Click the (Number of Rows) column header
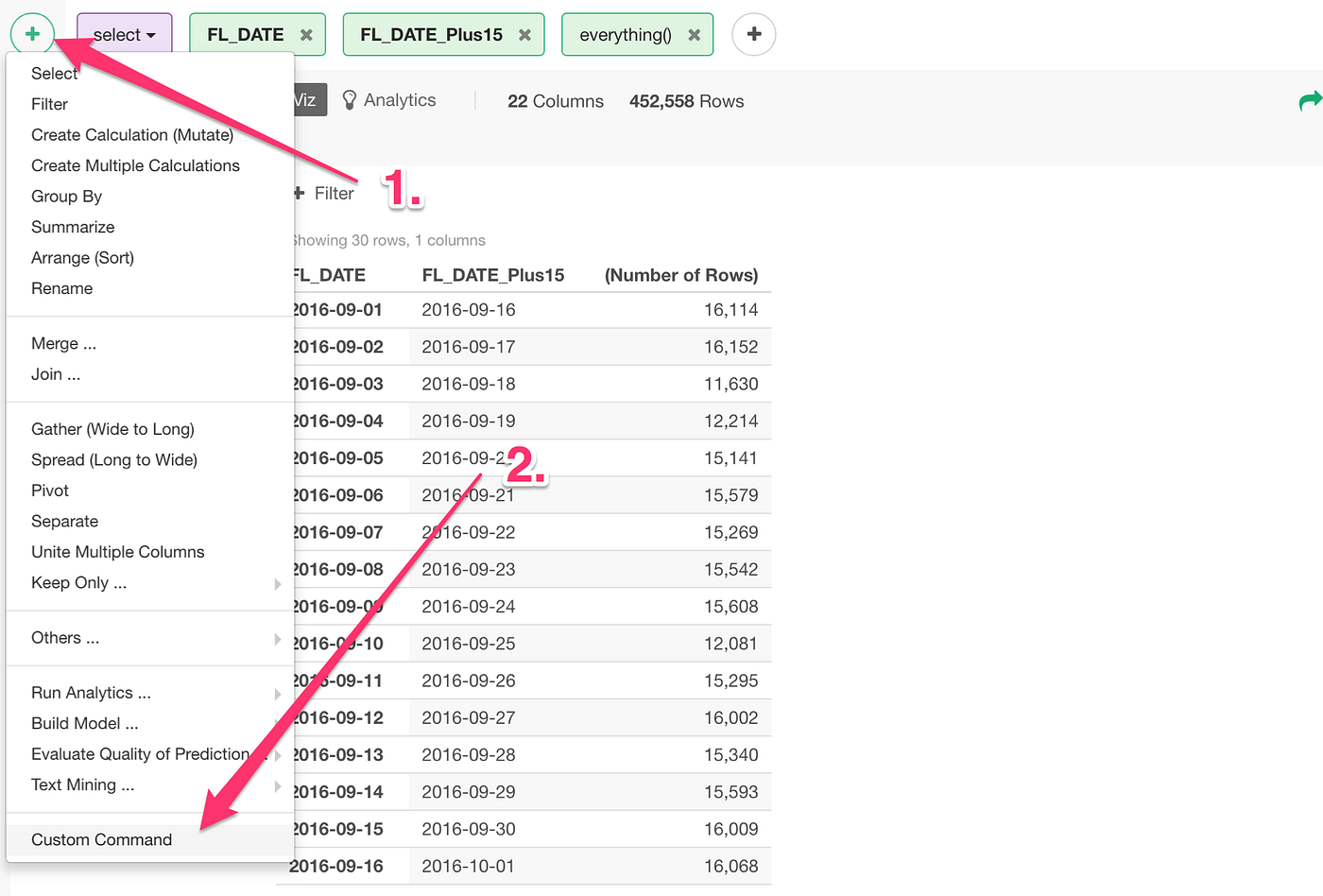Image resolution: width=1323 pixels, height=896 pixels. pyautogui.click(x=681, y=275)
